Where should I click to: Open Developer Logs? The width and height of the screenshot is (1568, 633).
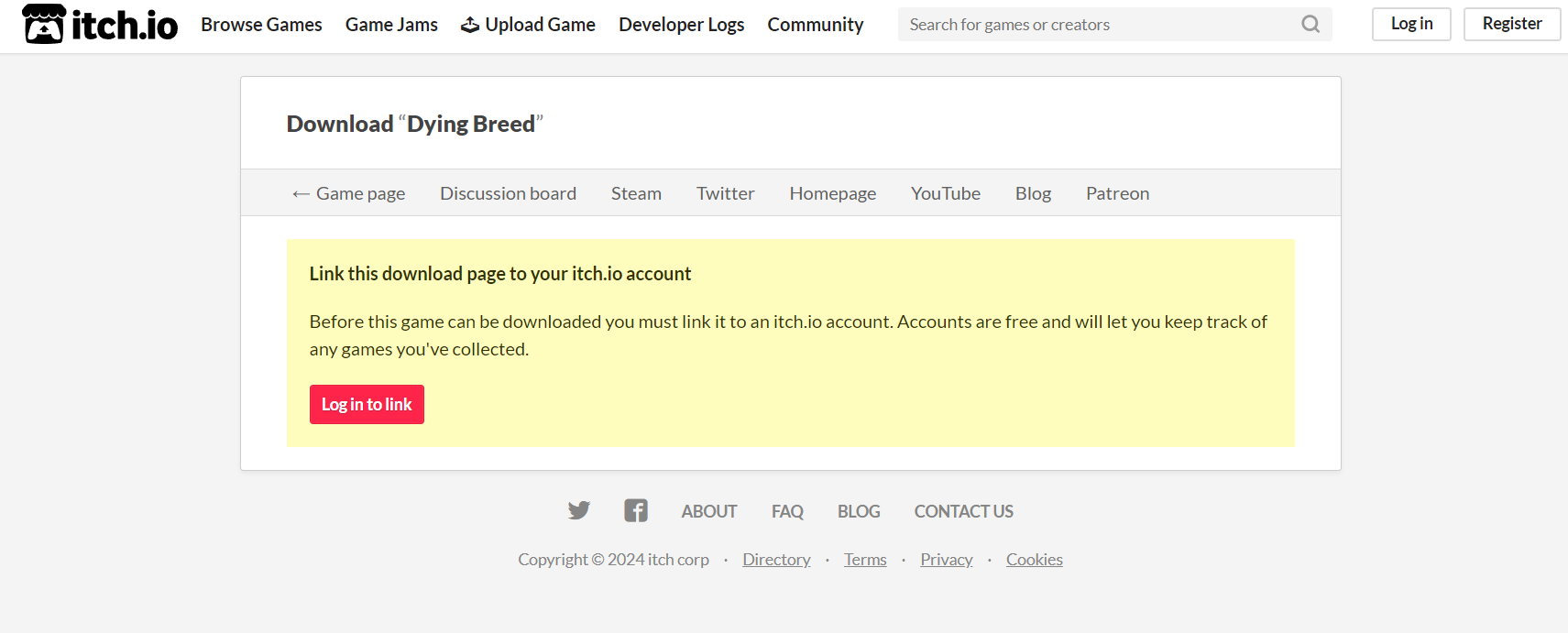(x=681, y=25)
